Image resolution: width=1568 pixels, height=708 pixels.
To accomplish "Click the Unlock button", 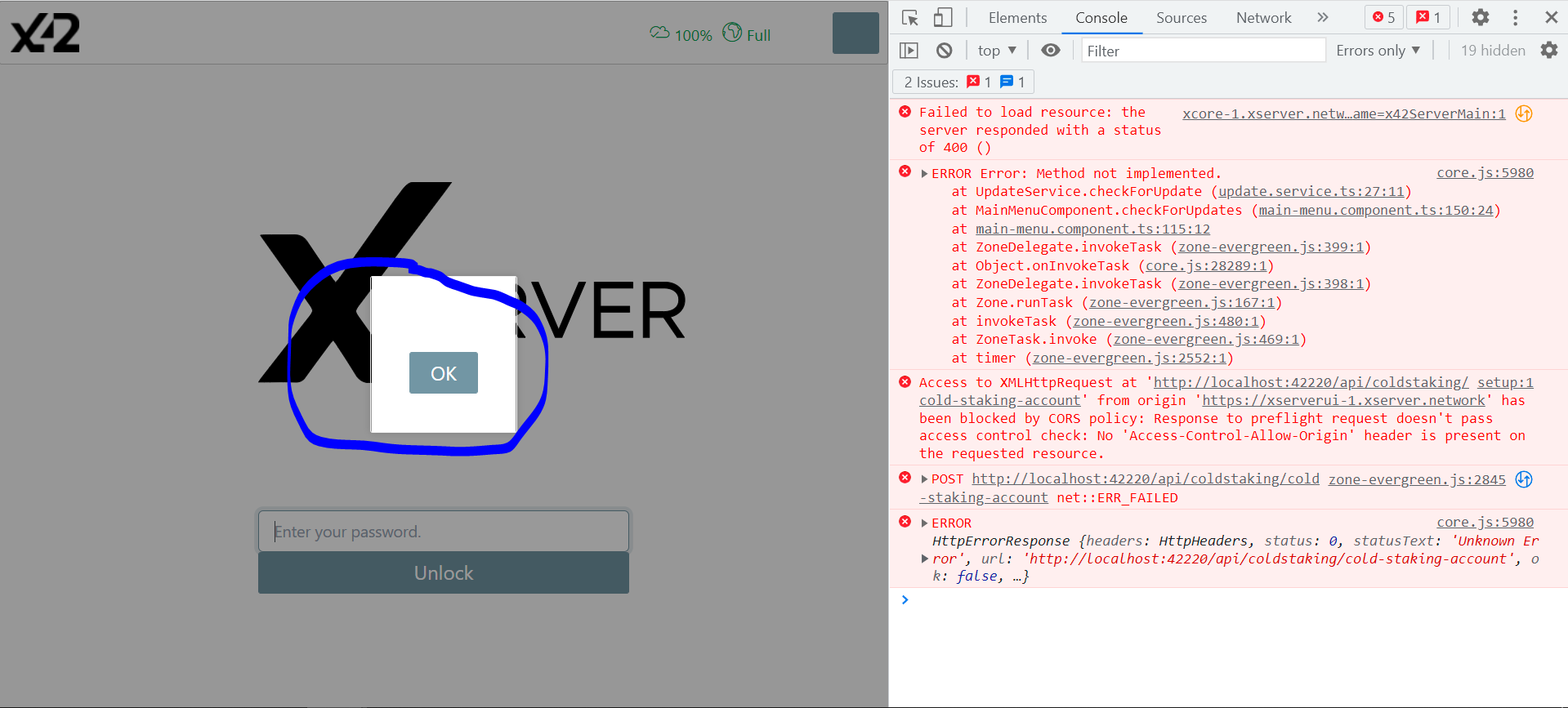I will (x=444, y=573).
